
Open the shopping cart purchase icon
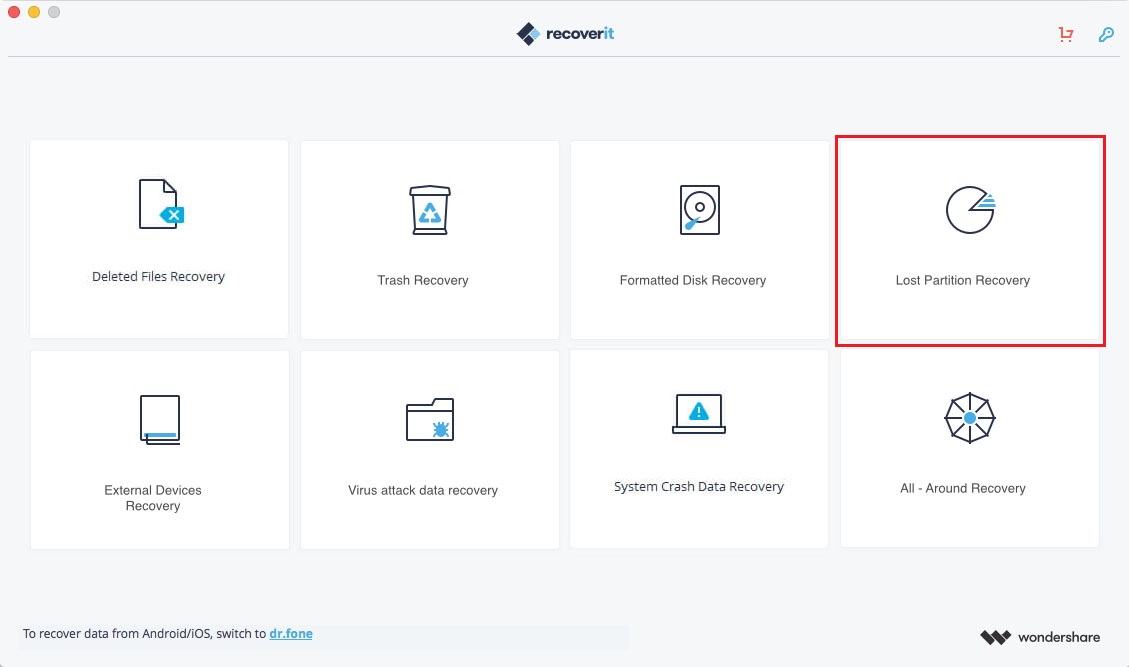[1066, 34]
